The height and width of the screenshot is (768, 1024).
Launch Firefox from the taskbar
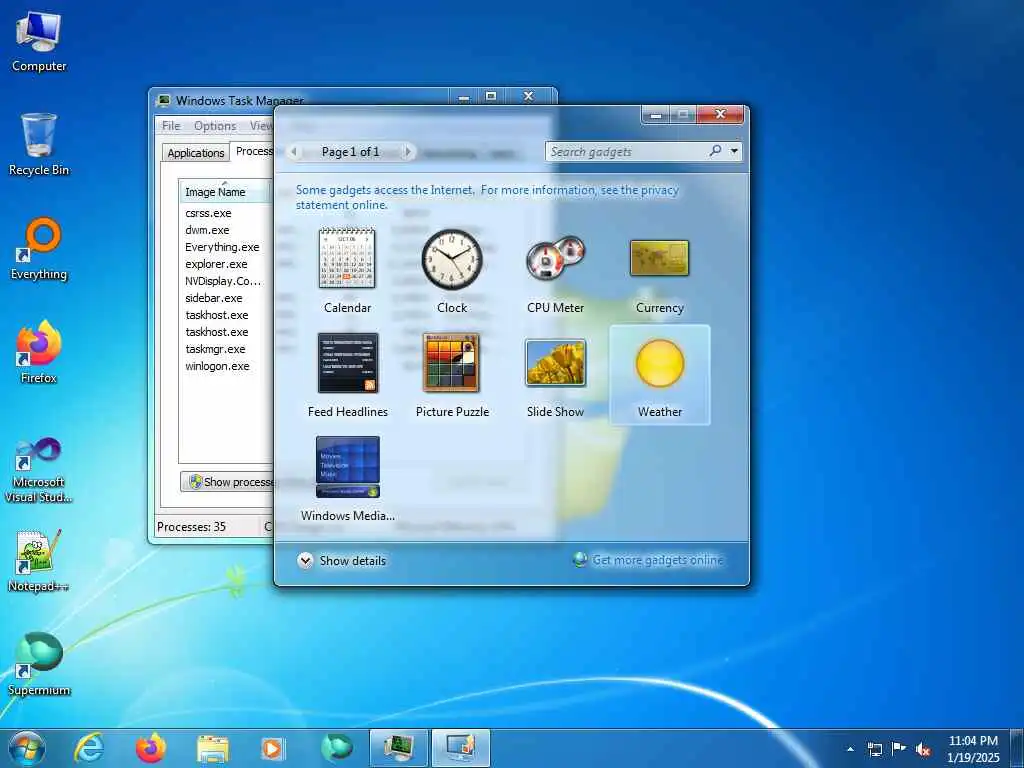[x=150, y=748]
